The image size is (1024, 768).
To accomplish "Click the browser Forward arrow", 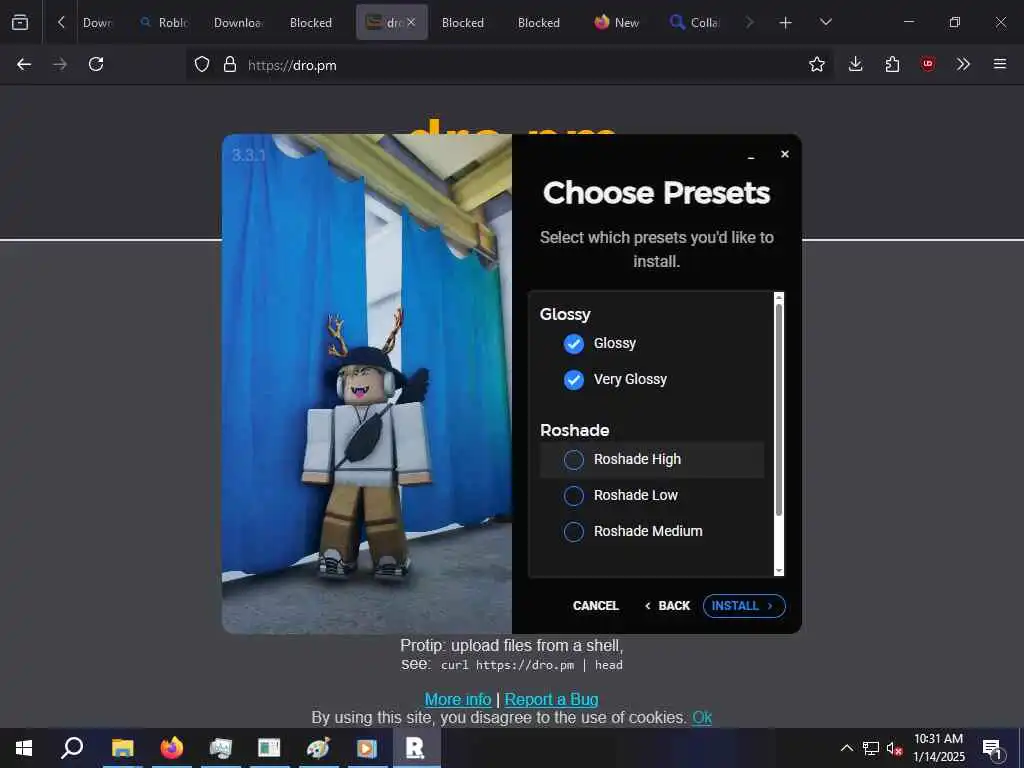I will coord(60,64).
